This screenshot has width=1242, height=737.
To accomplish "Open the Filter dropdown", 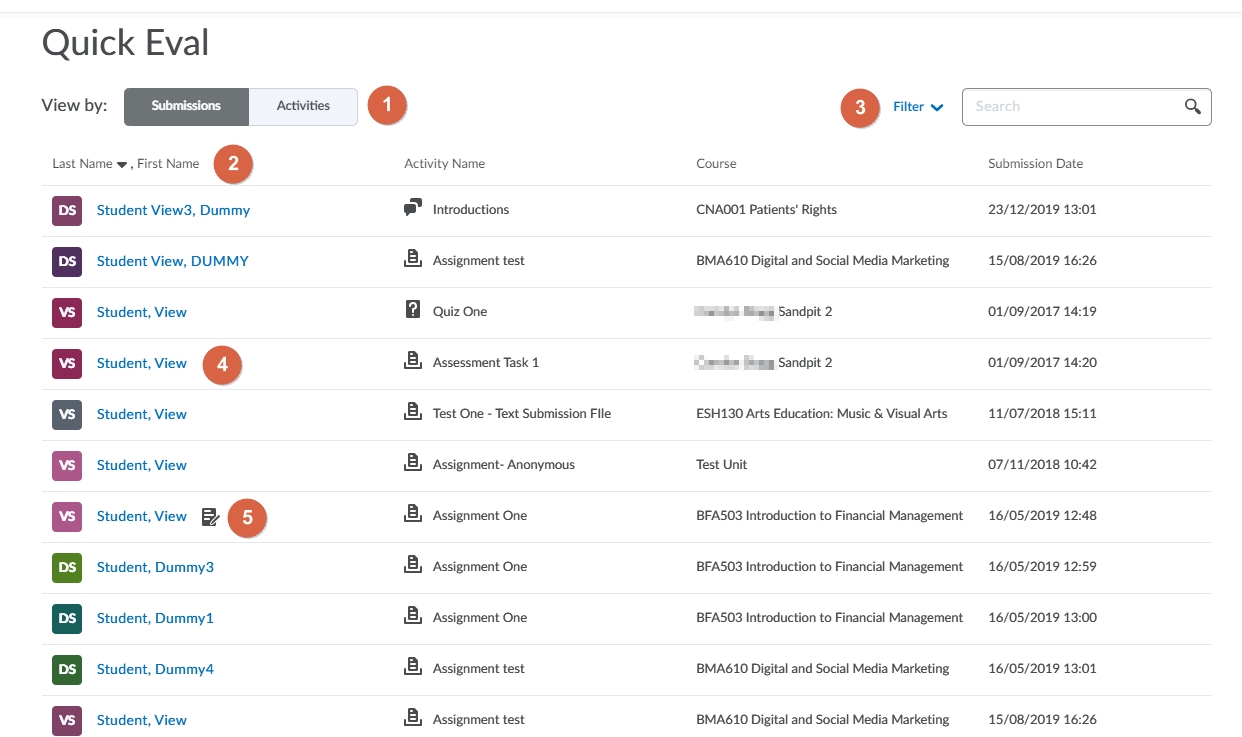I will tap(918, 107).
